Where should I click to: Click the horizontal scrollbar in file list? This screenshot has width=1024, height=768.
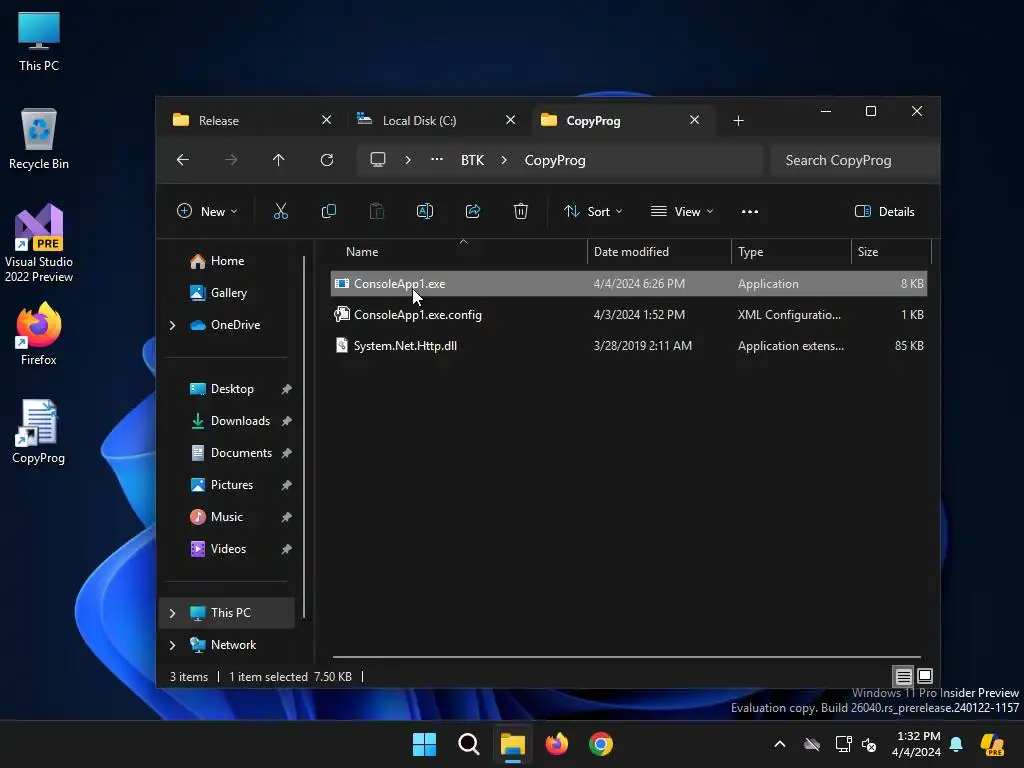click(626, 657)
